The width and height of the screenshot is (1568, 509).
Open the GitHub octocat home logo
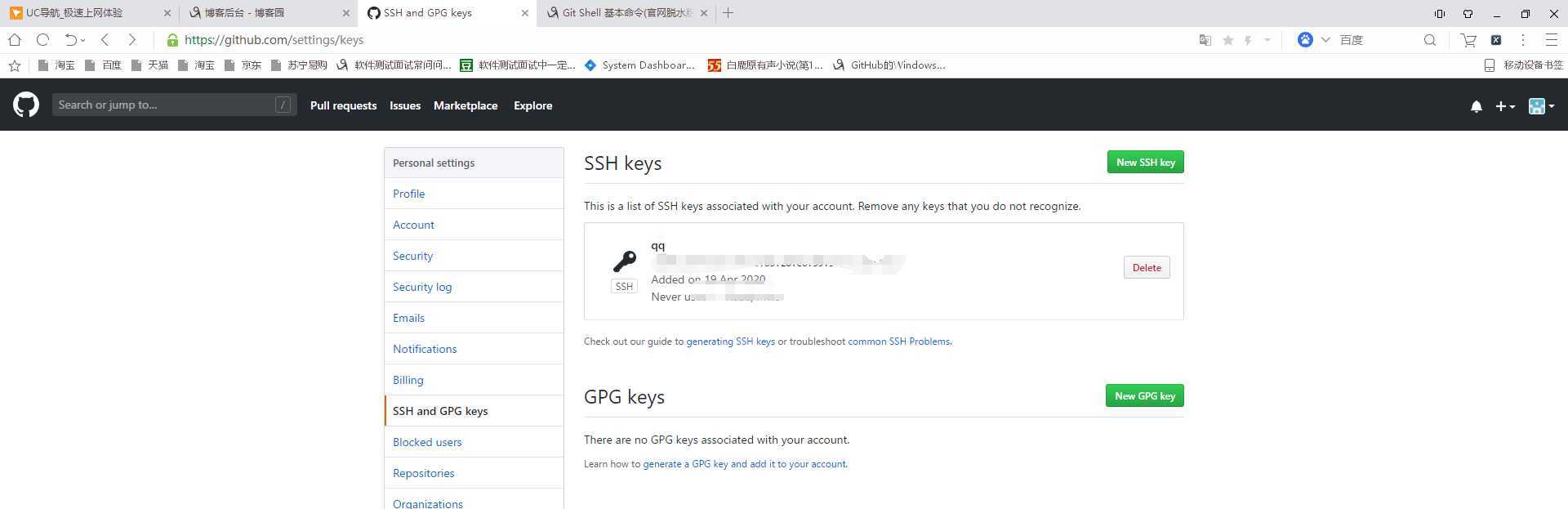click(26, 105)
